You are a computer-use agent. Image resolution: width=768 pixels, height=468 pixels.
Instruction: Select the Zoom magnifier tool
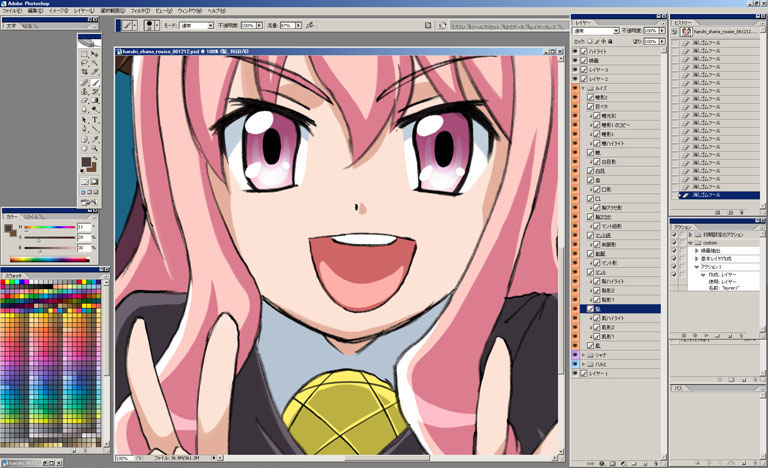point(95,148)
